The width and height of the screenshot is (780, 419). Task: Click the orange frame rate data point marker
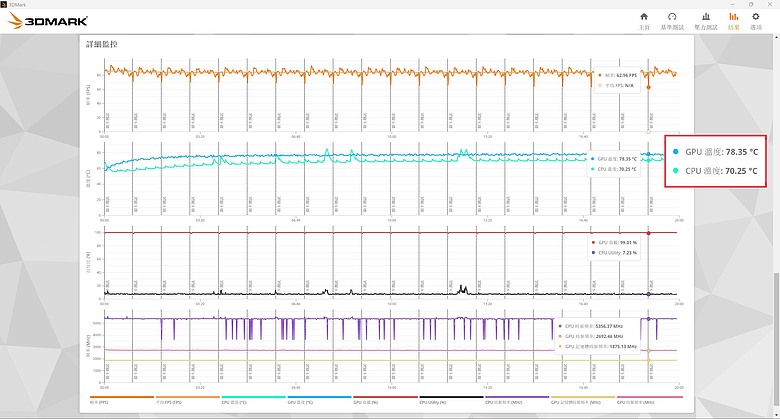(648, 87)
